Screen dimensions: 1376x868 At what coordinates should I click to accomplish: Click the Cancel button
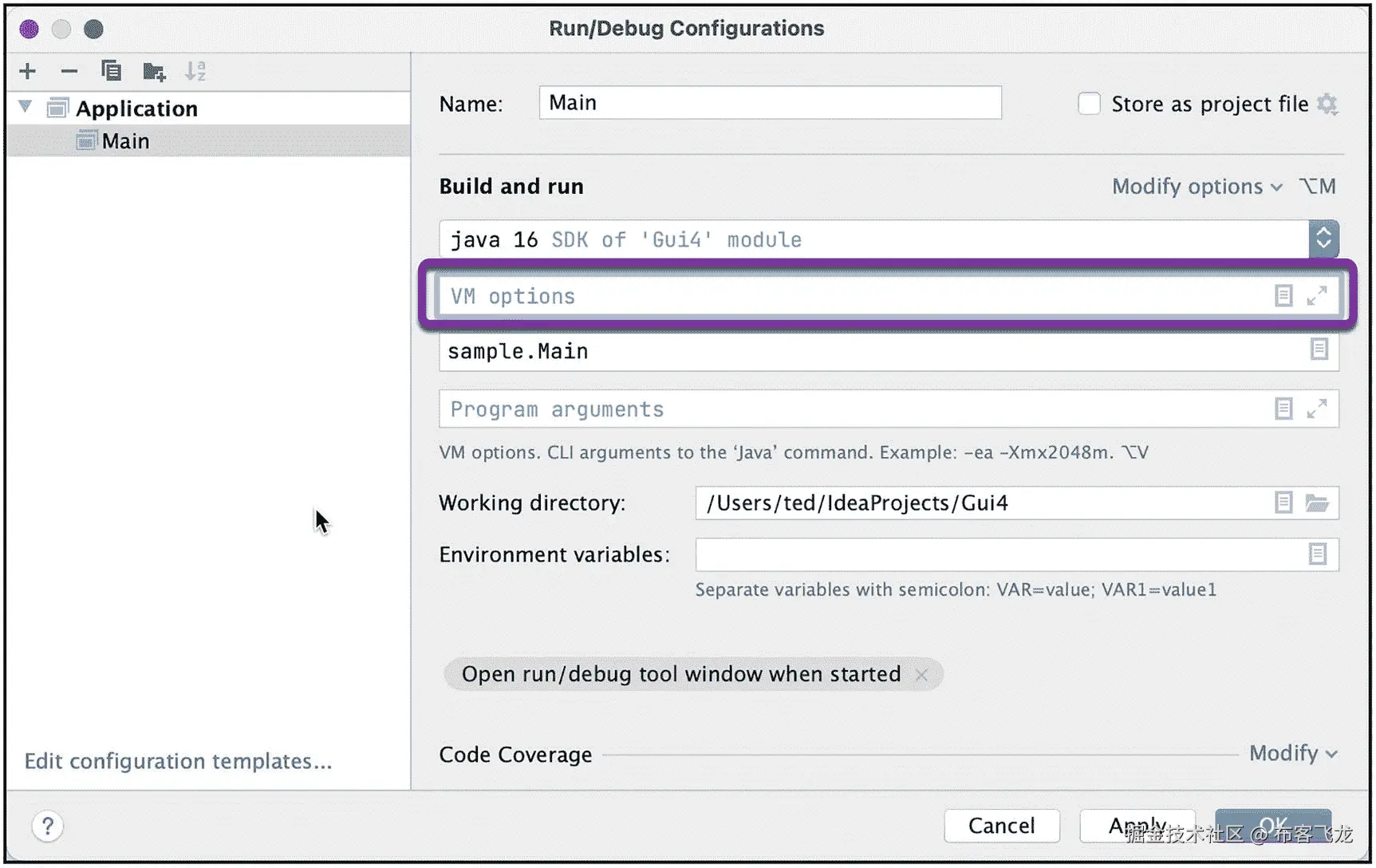(1001, 826)
